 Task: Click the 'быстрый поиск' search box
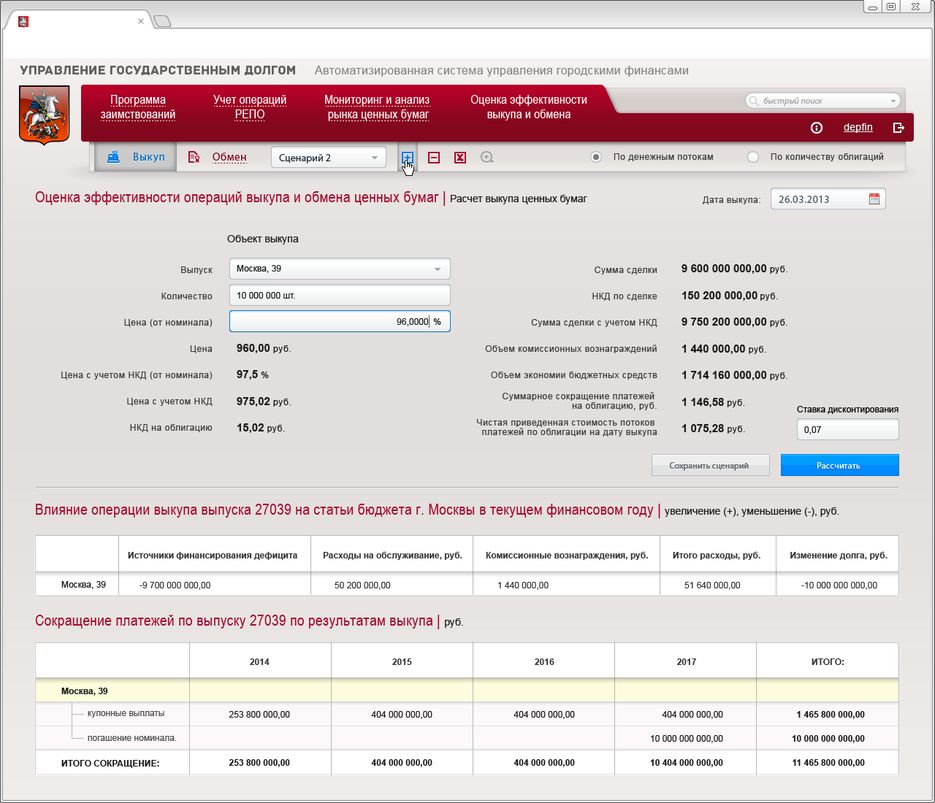pyautogui.click(x=822, y=101)
